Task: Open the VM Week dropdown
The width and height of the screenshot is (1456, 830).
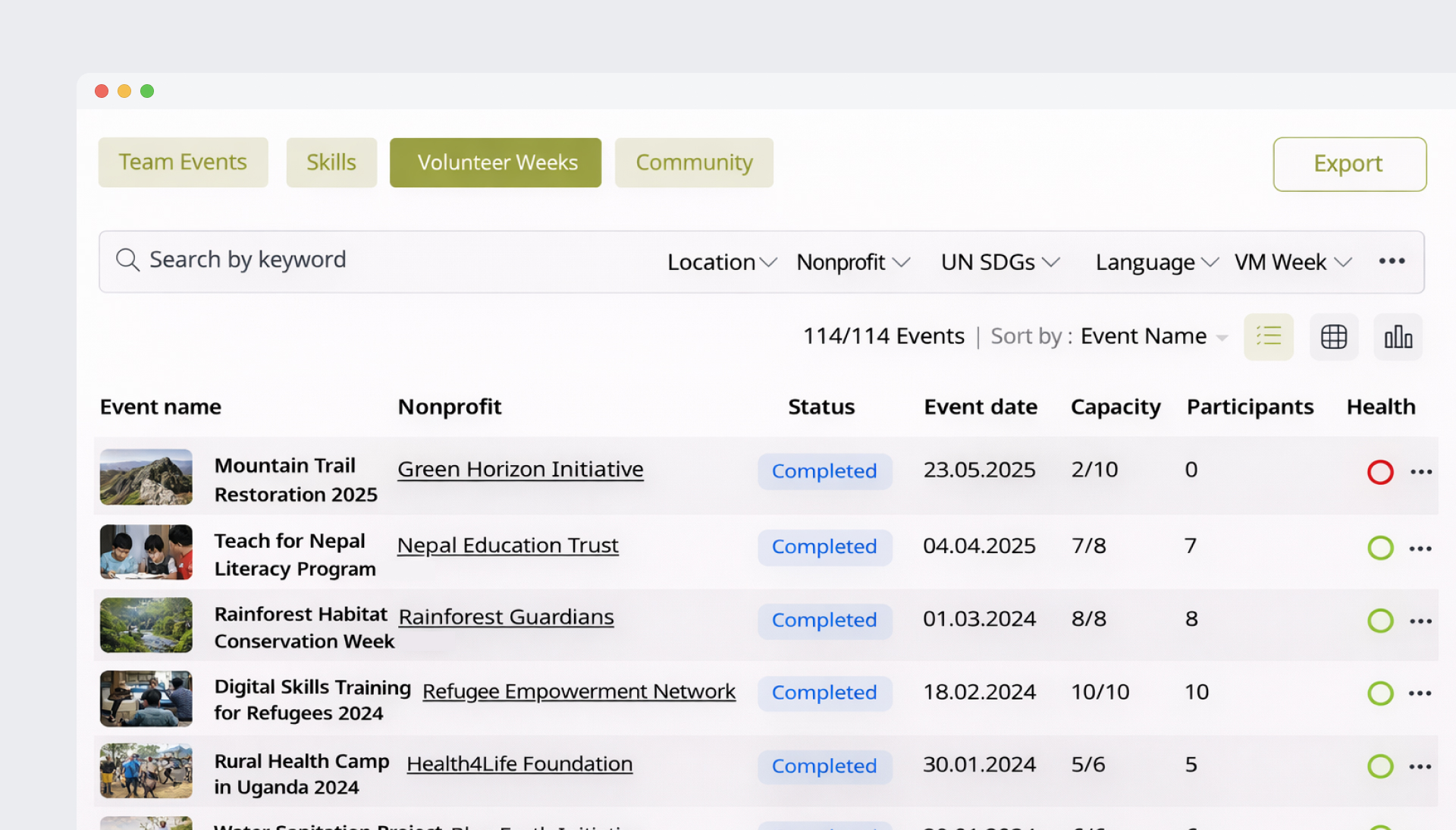Action: click(1292, 262)
